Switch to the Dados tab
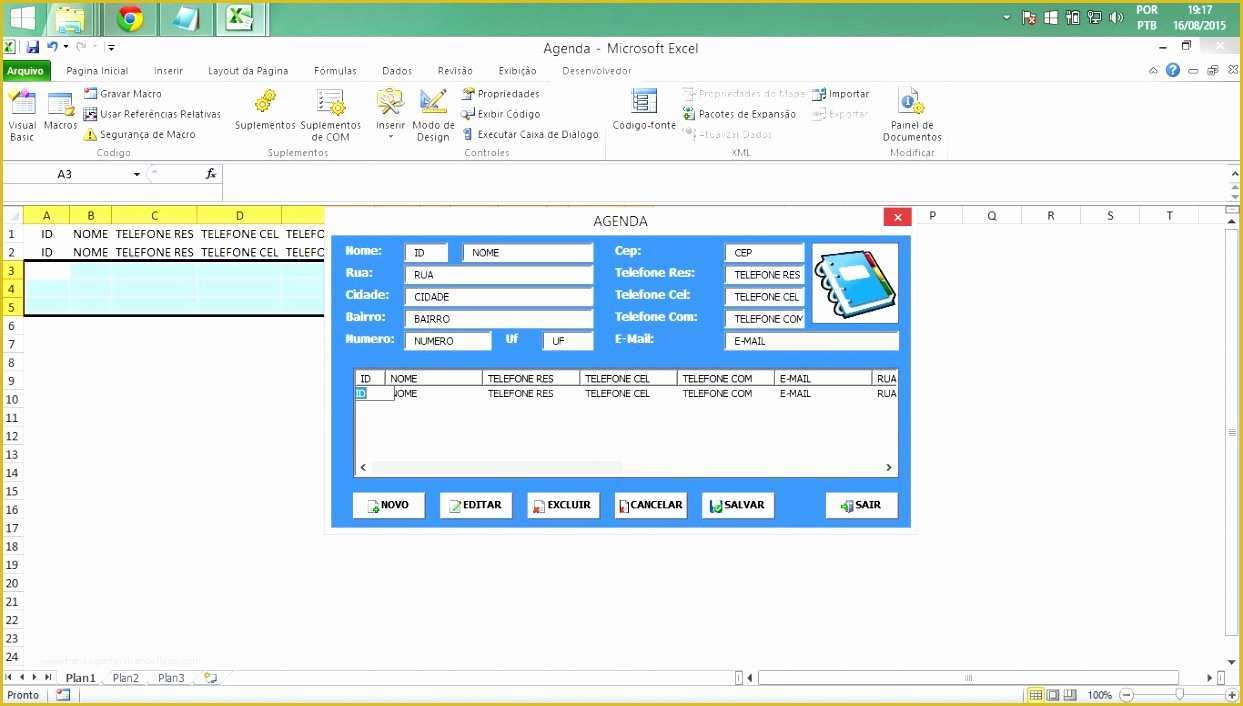Viewport: 1243px width, 706px height. [397, 71]
